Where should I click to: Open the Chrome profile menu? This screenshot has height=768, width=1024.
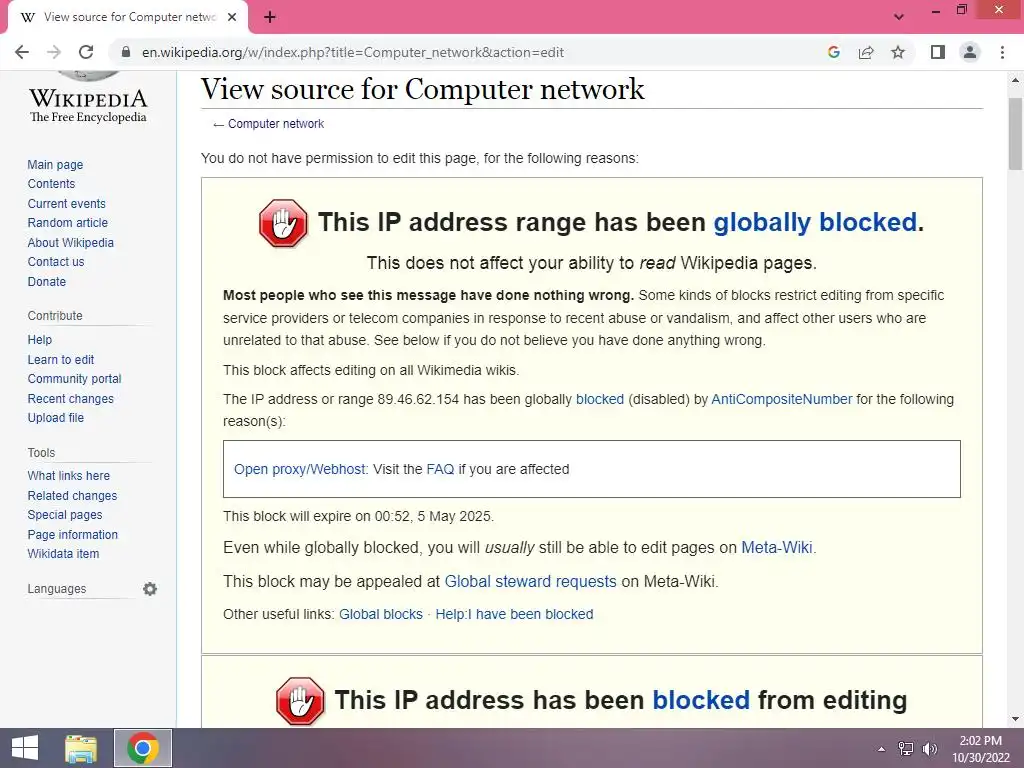point(970,52)
